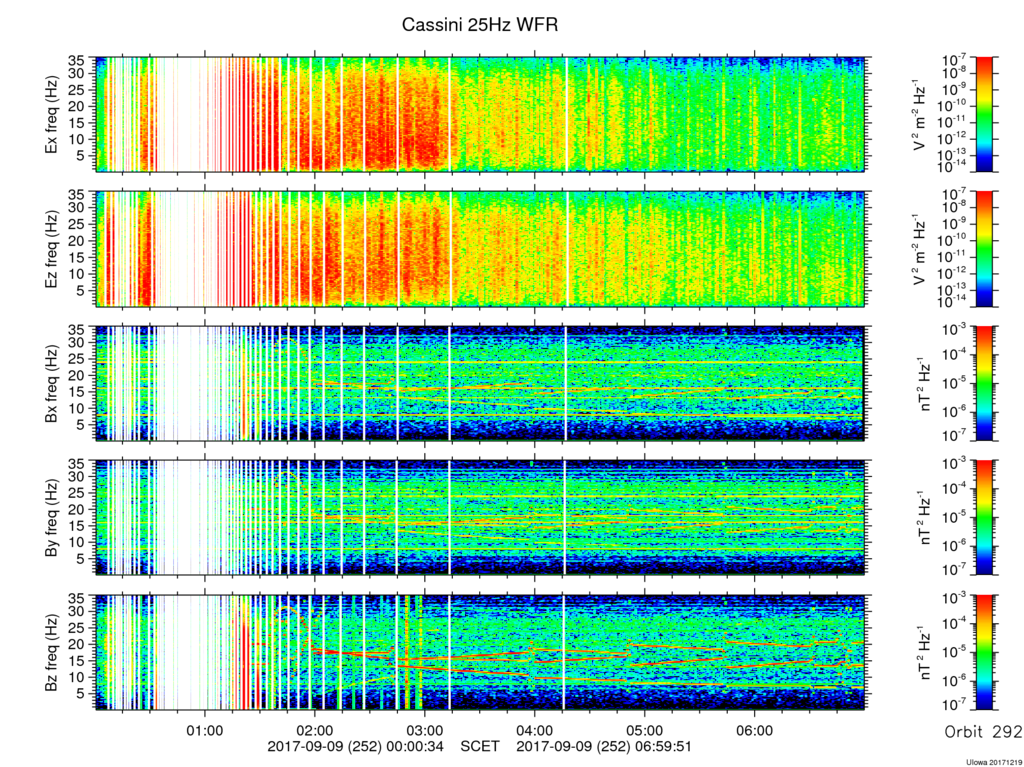Click the 05:00 time axis label
Image resolution: width=1024 pixels, height=767 pixels.
pos(645,731)
